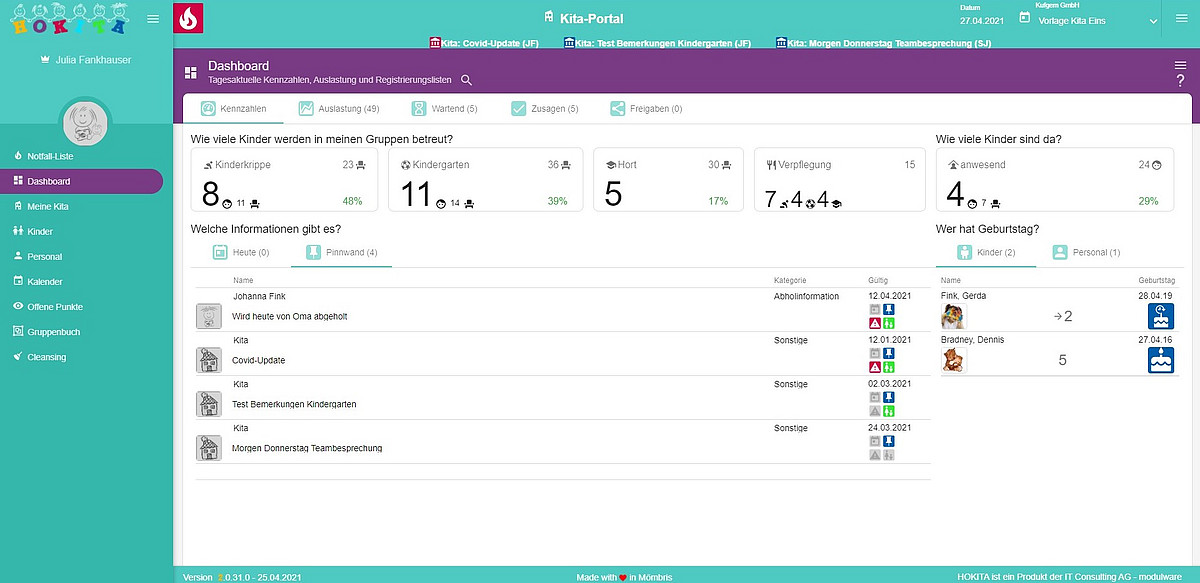Viewport: 1200px width, 583px height.
Task: Toggle the gray calendar icon on Johanna Fink row
Action: pyautogui.click(x=875, y=309)
